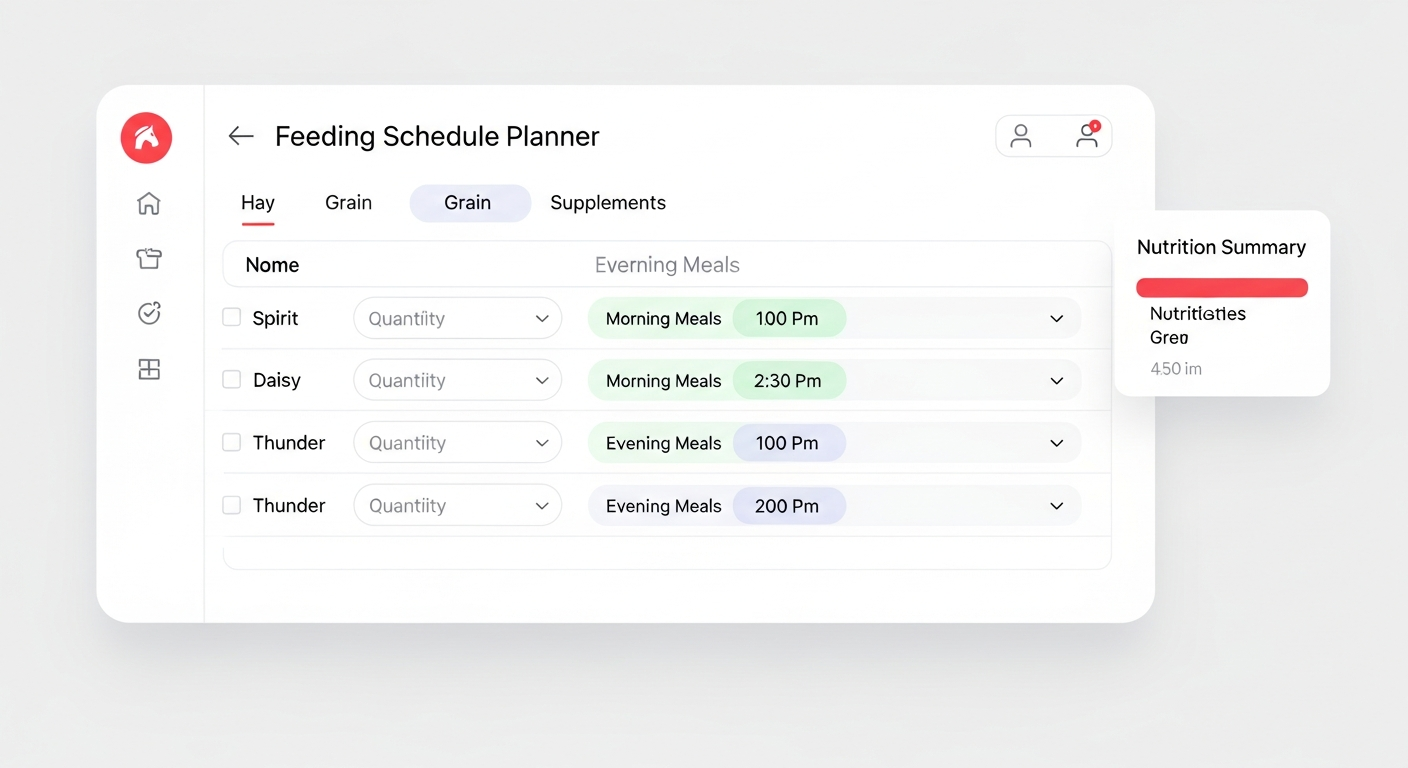Check the Spirit row checkbox

(232, 317)
